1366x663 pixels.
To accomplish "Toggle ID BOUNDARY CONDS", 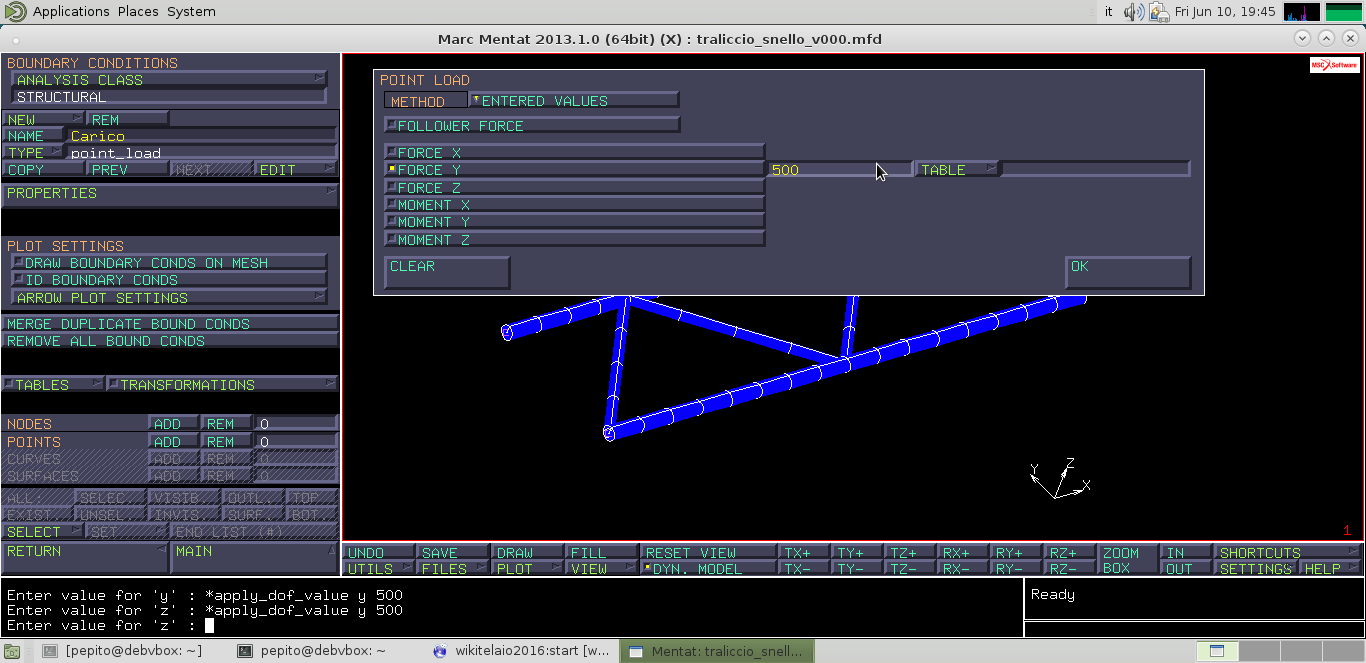I will [169, 280].
